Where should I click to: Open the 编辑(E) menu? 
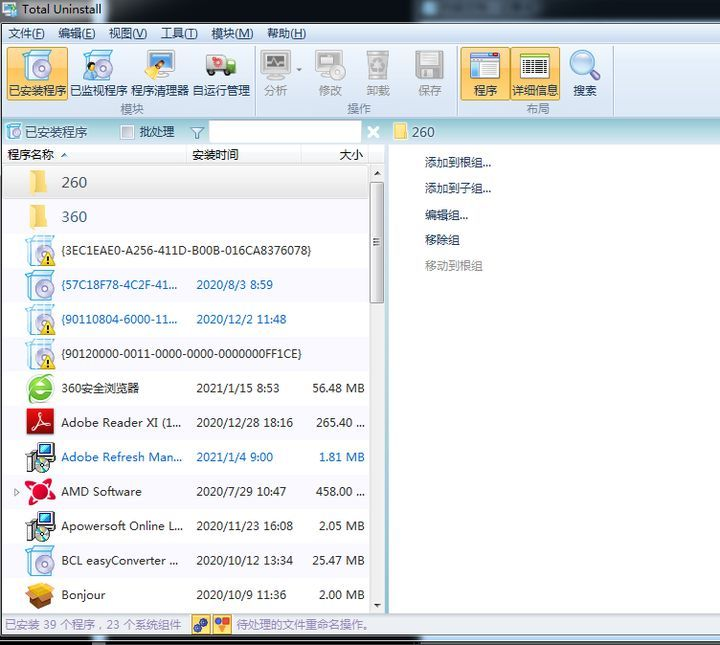(x=77, y=34)
